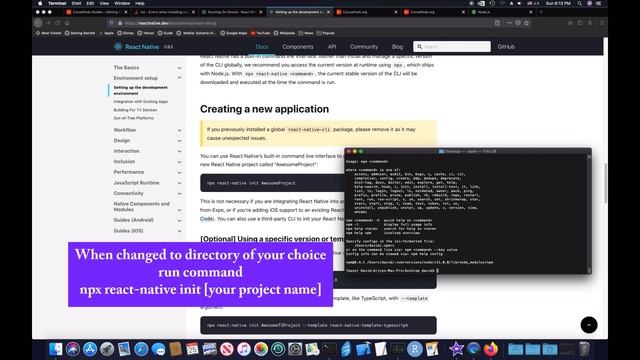
Task: Open the YouTube bookmark
Action: click(260, 33)
